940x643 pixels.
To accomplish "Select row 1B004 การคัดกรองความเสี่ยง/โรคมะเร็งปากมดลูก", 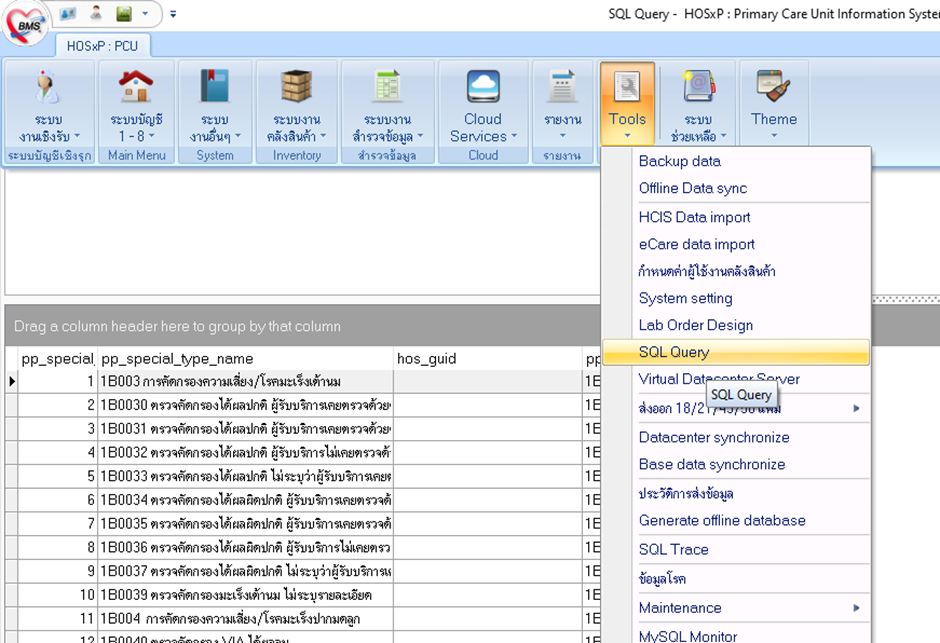I will tap(245, 618).
